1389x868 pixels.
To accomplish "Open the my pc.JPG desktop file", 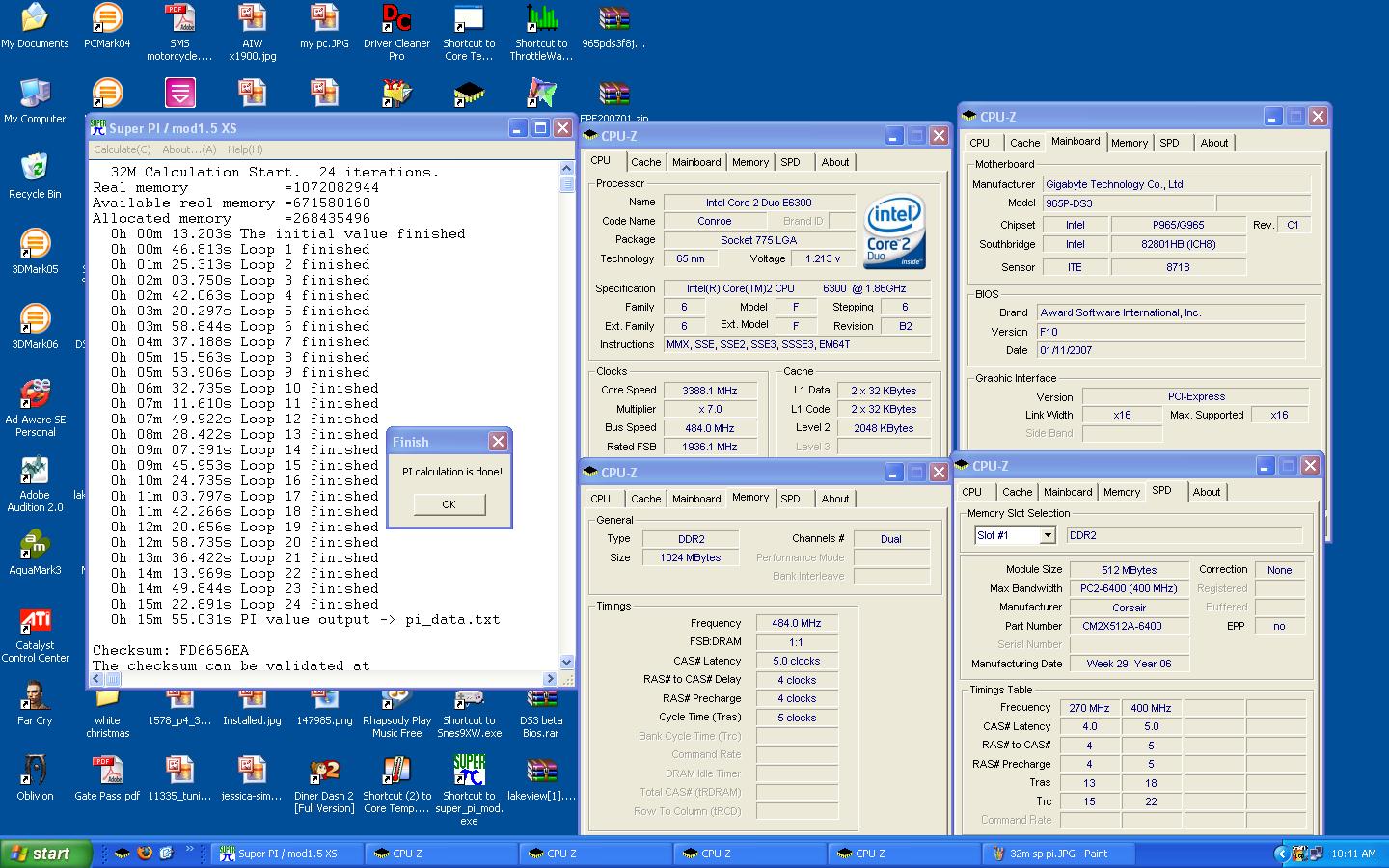I will (x=324, y=26).
